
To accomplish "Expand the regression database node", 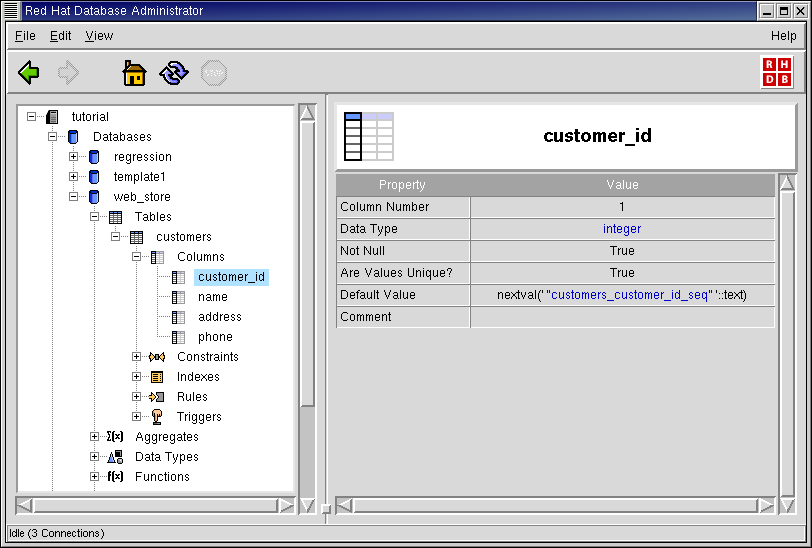I will [73, 157].
